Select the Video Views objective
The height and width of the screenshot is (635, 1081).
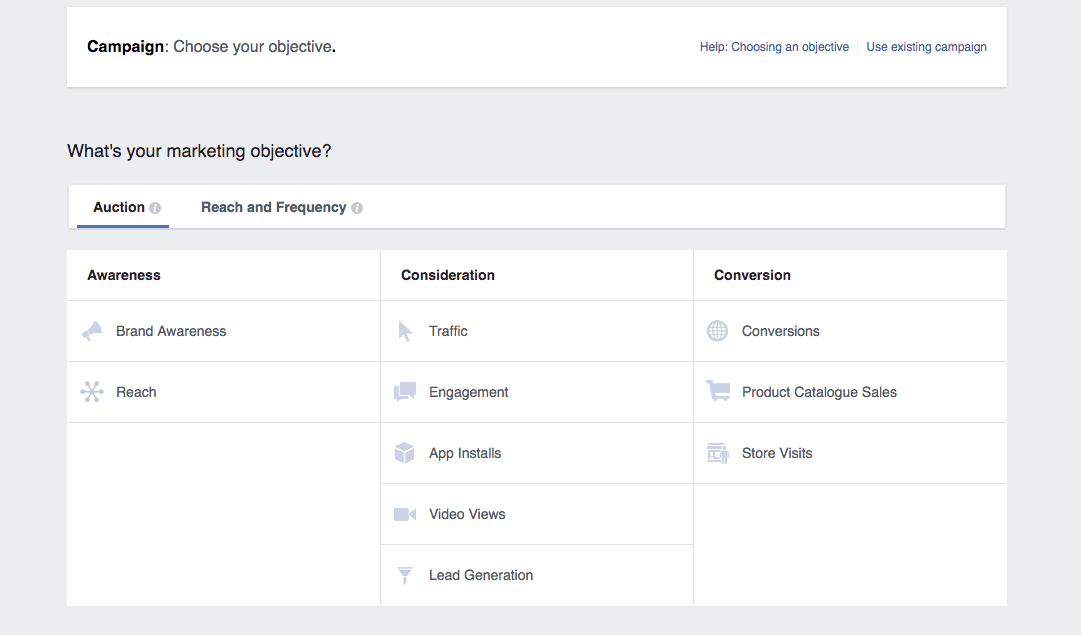pos(537,514)
